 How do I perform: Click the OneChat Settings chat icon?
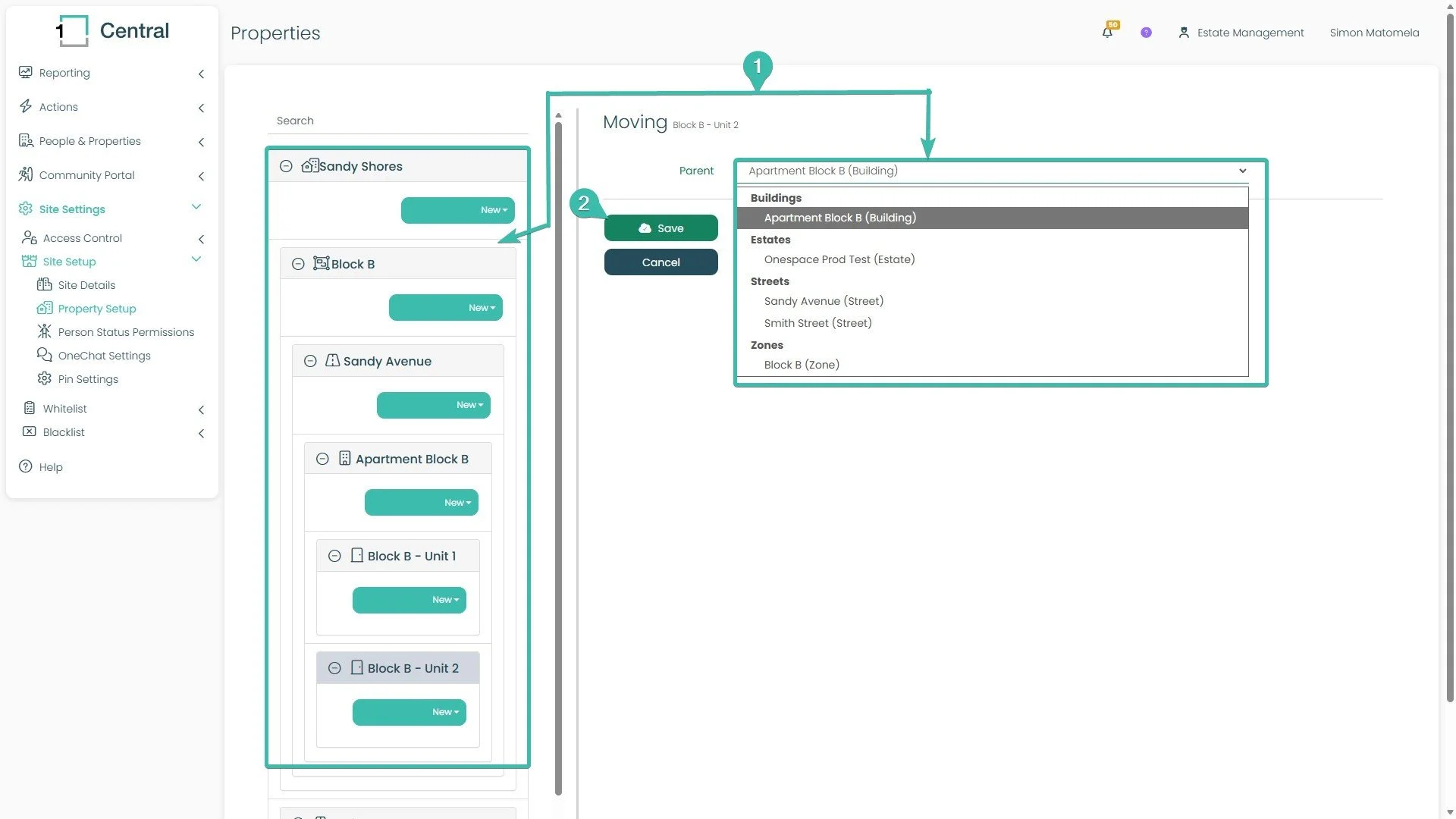(45, 356)
